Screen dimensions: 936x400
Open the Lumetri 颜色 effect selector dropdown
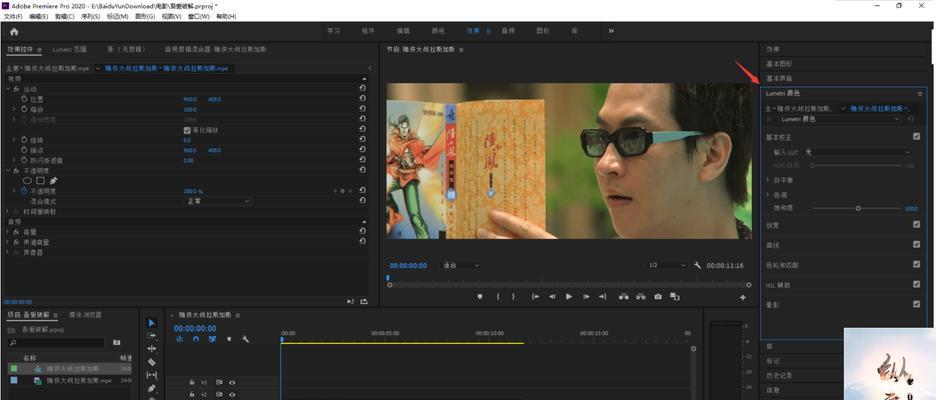[839, 119]
